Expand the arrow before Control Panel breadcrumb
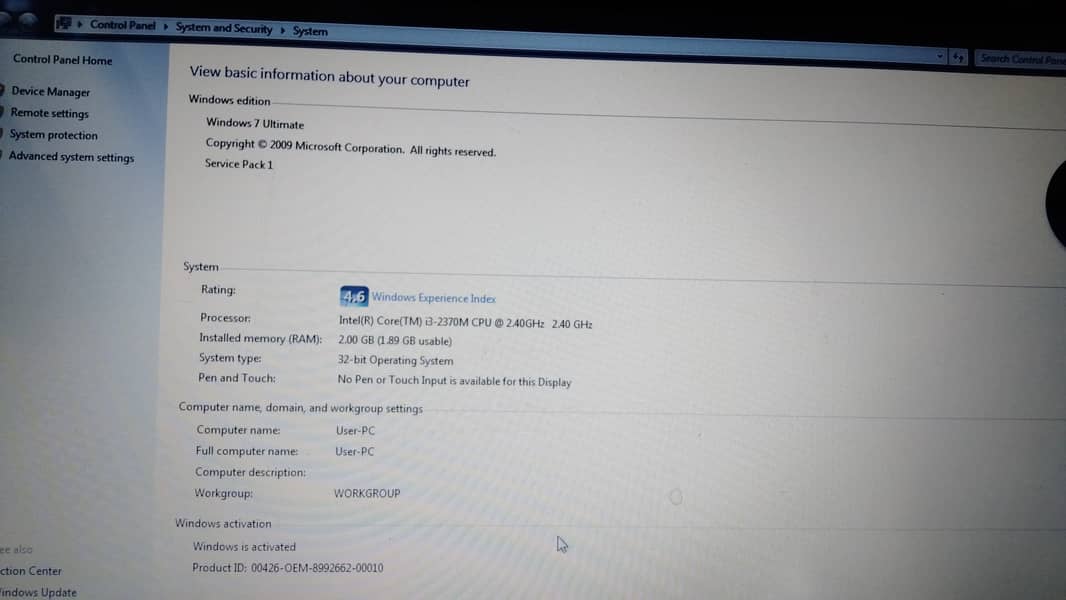The height and width of the screenshot is (600, 1066). [80, 24]
